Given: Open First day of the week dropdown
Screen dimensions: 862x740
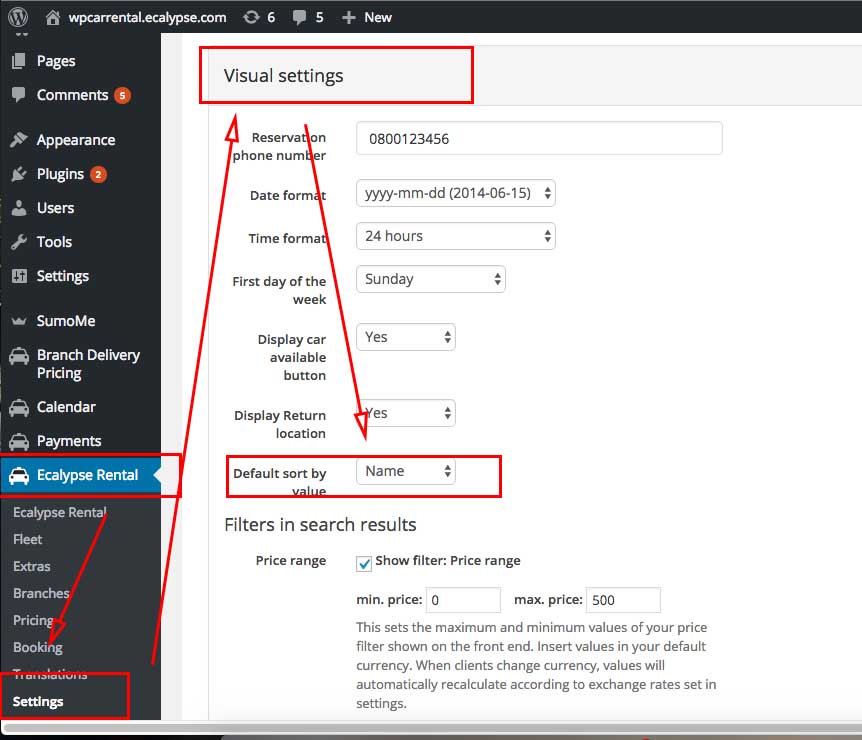Looking at the screenshot, I should (430, 279).
